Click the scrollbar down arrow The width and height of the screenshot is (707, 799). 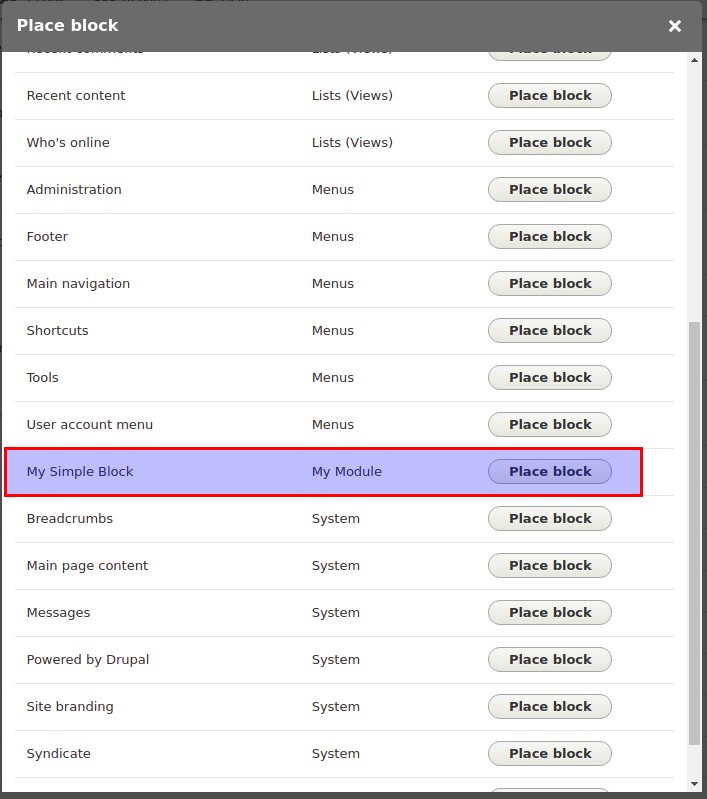point(694,784)
